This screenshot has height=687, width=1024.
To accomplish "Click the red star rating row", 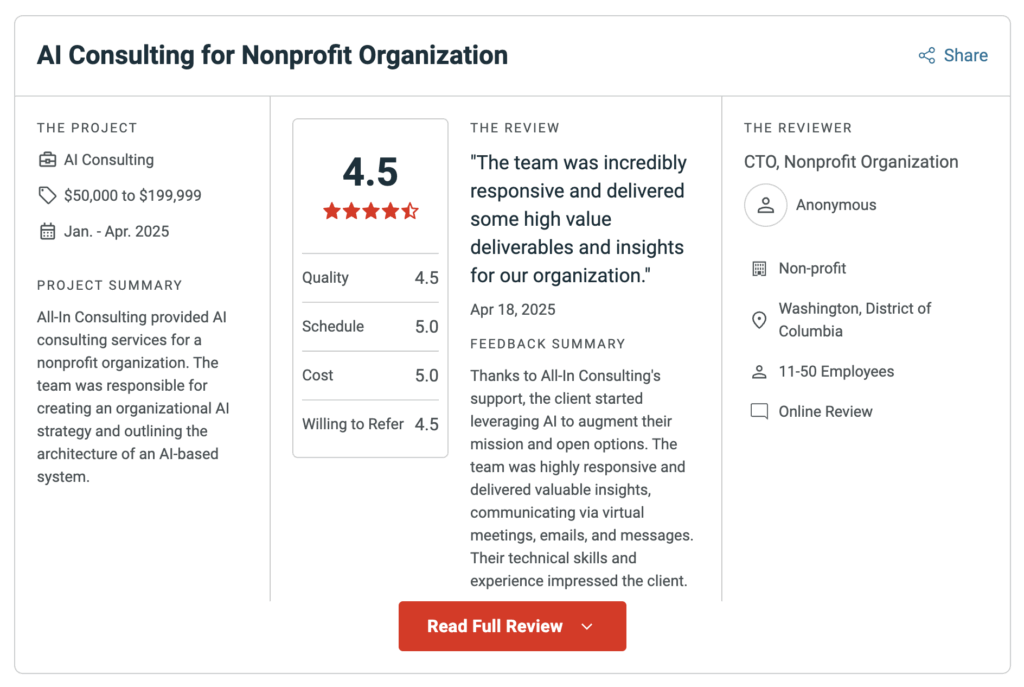I will click(370, 211).
